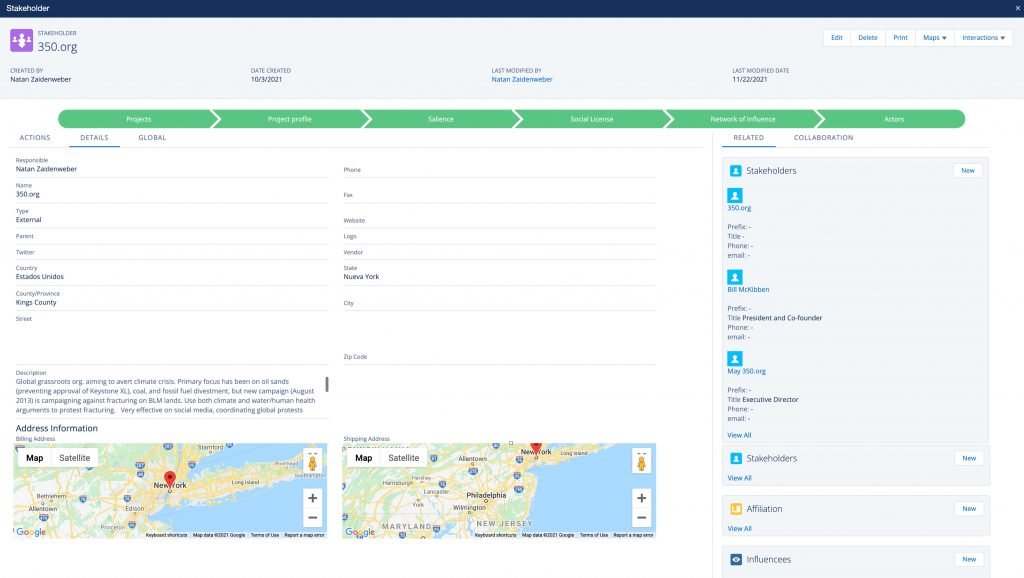Image resolution: width=1024 pixels, height=578 pixels.
Task: Click the title Executive Director
Action: coord(771,400)
